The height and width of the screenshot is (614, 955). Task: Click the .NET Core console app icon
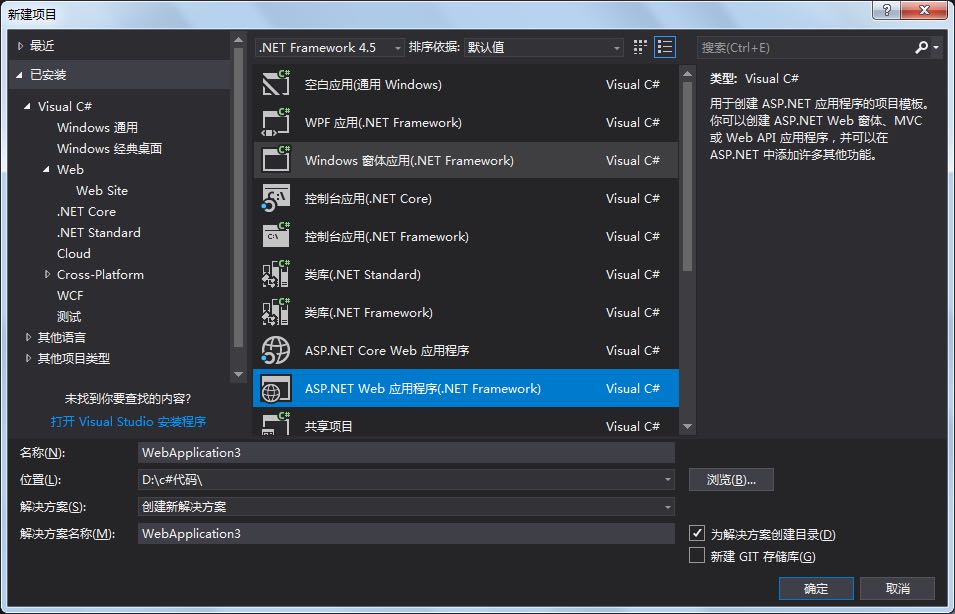[276, 198]
